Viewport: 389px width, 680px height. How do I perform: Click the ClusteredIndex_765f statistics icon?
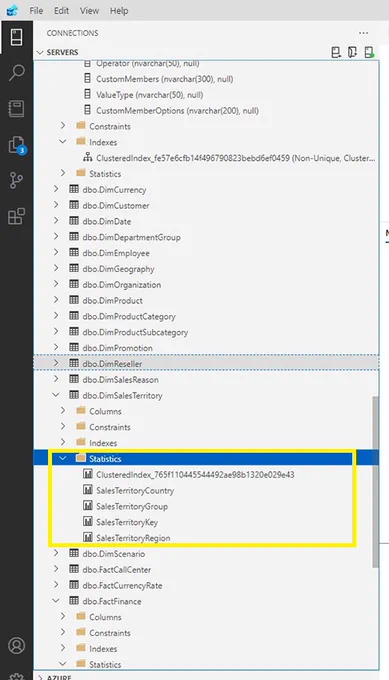coord(88,474)
